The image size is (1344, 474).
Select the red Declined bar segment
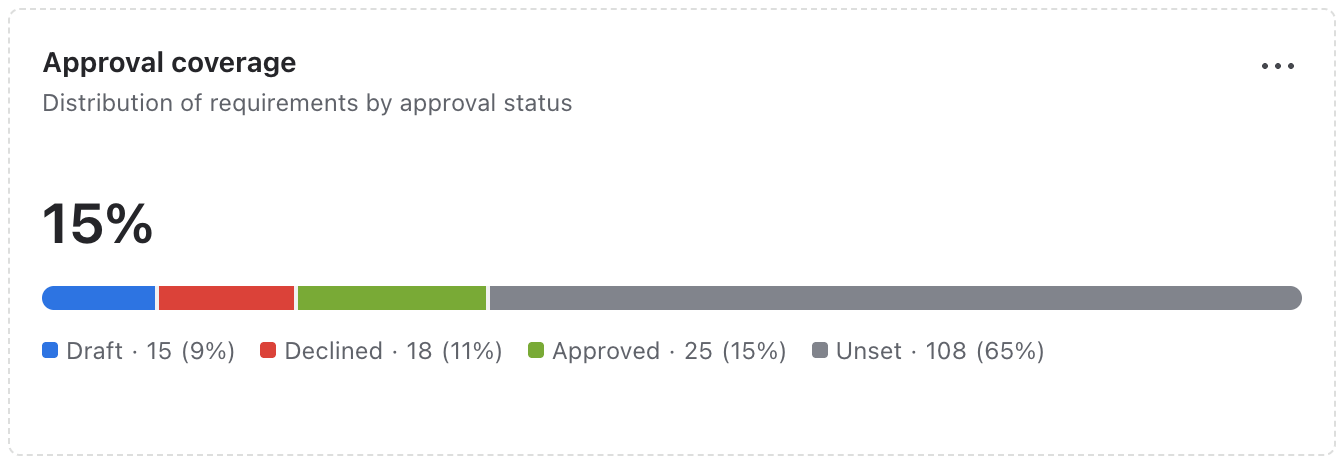pos(227,298)
